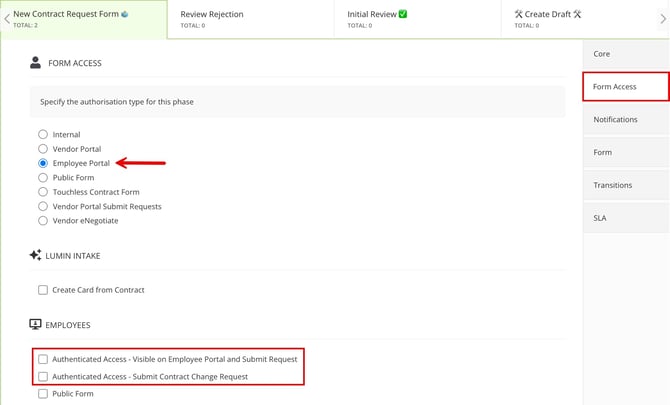Screen dimensions: 670x405
Task: Select the Vendor Portal authorisation type
Action: pyautogui.click(x=43, y=149)
